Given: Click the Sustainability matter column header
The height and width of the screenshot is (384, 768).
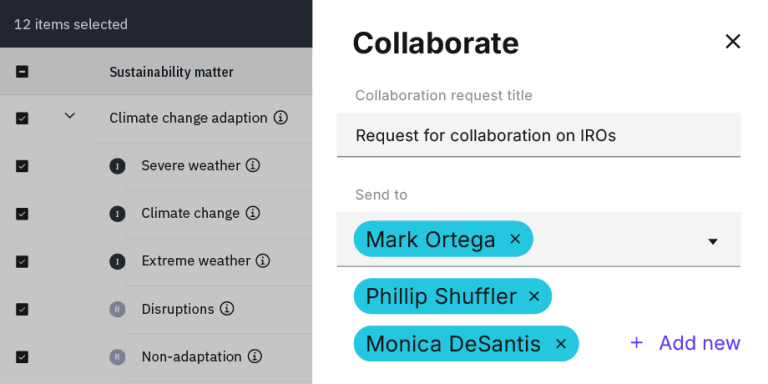Looking at the screenshot, I should [171, 72].
